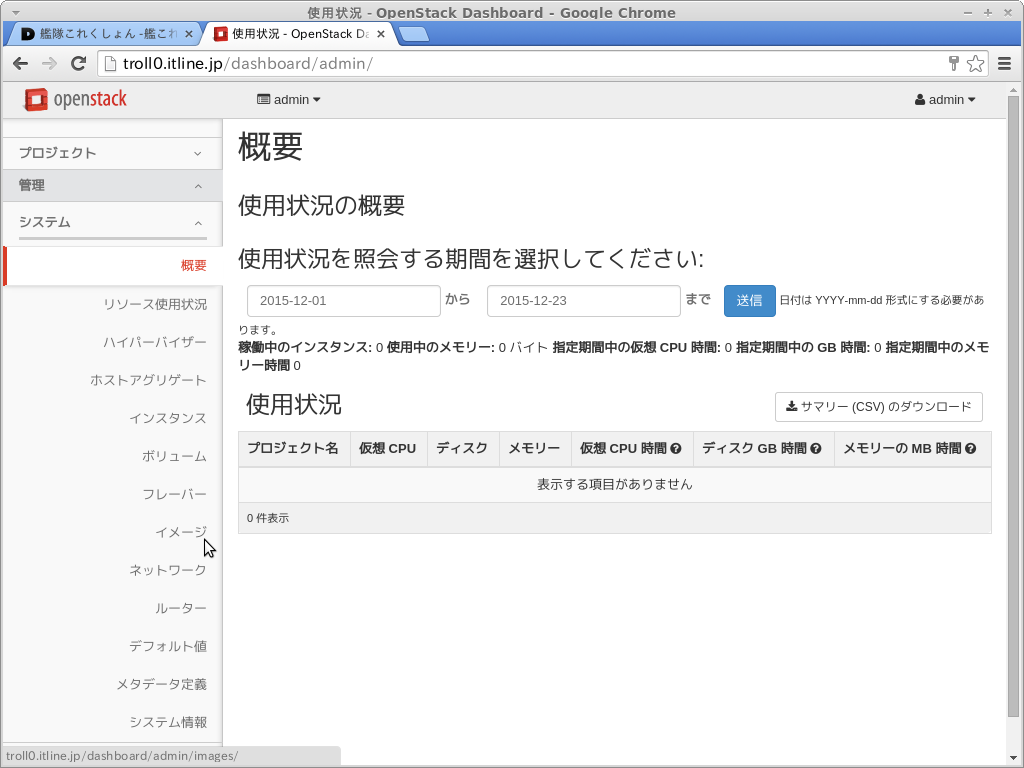Collapse the システム sidebar group
This screenshot has width=1024, height=768.
pos(111,222)
